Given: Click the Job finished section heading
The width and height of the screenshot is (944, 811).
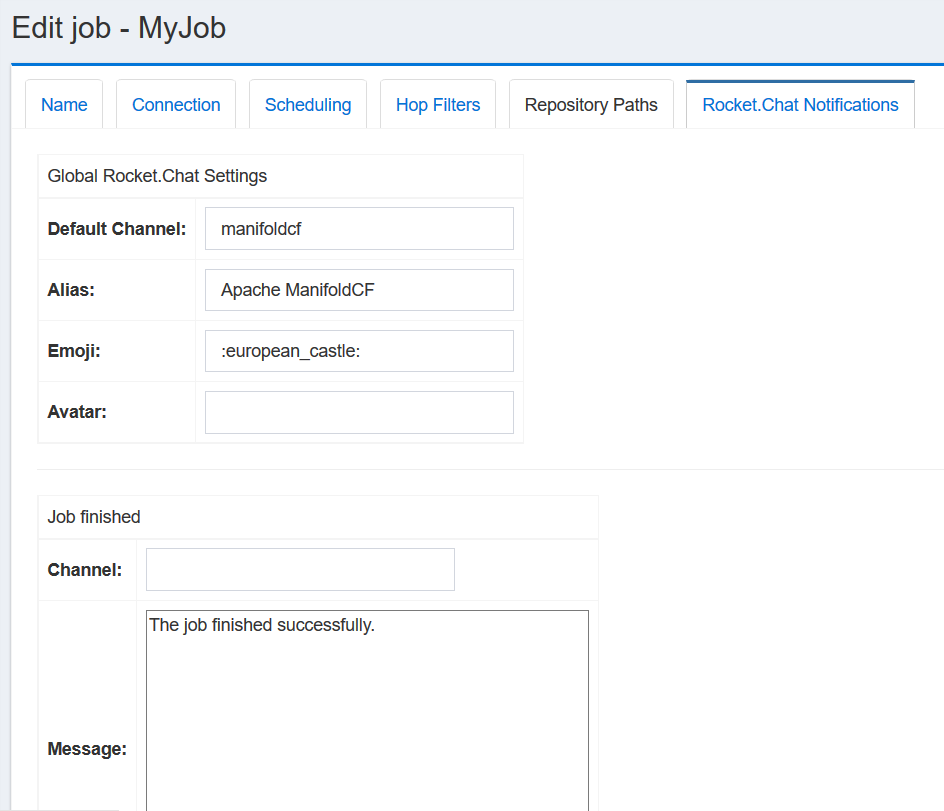Looking at the screenshot, I should [94, 517].
